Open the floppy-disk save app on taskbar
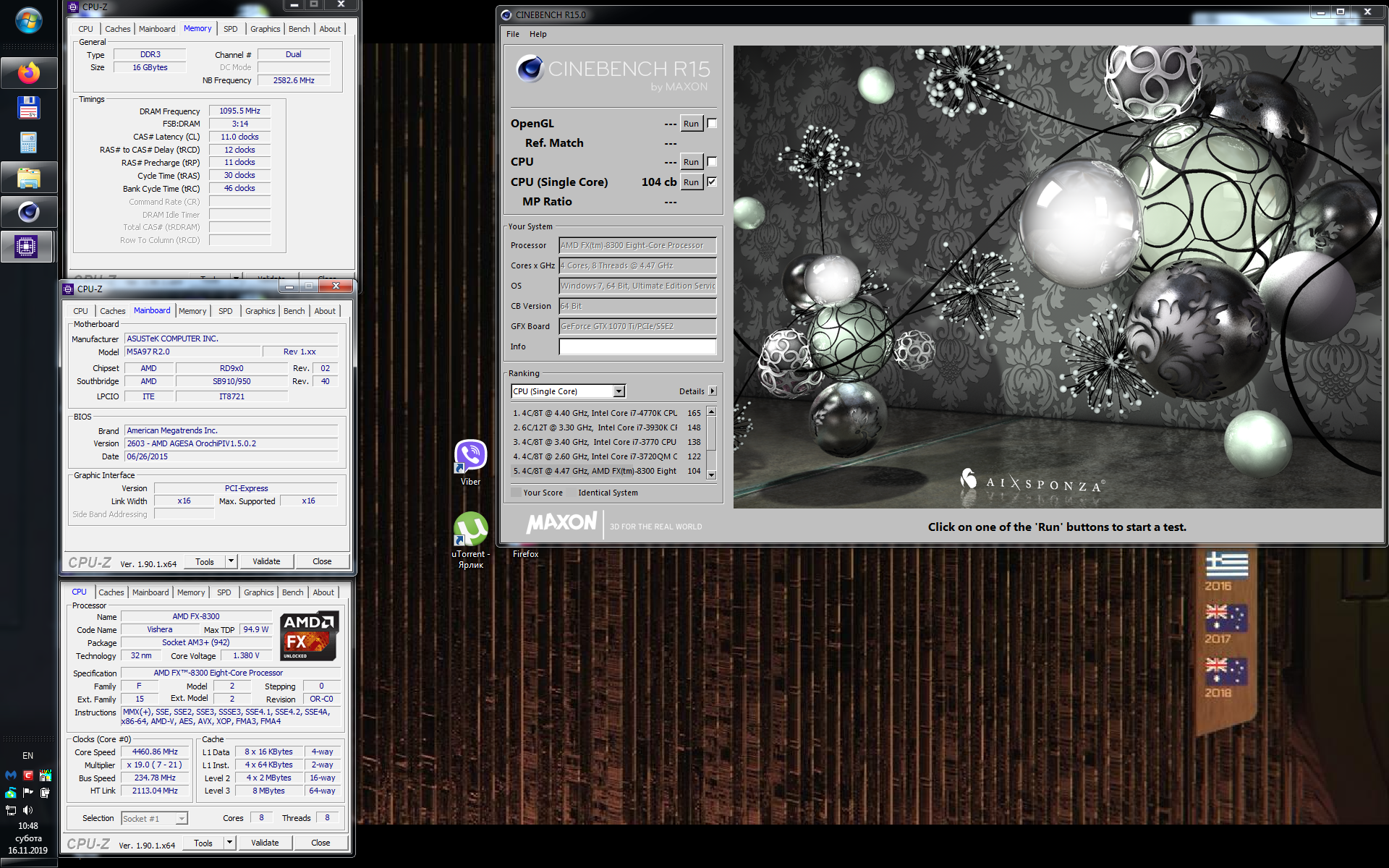 29,108
